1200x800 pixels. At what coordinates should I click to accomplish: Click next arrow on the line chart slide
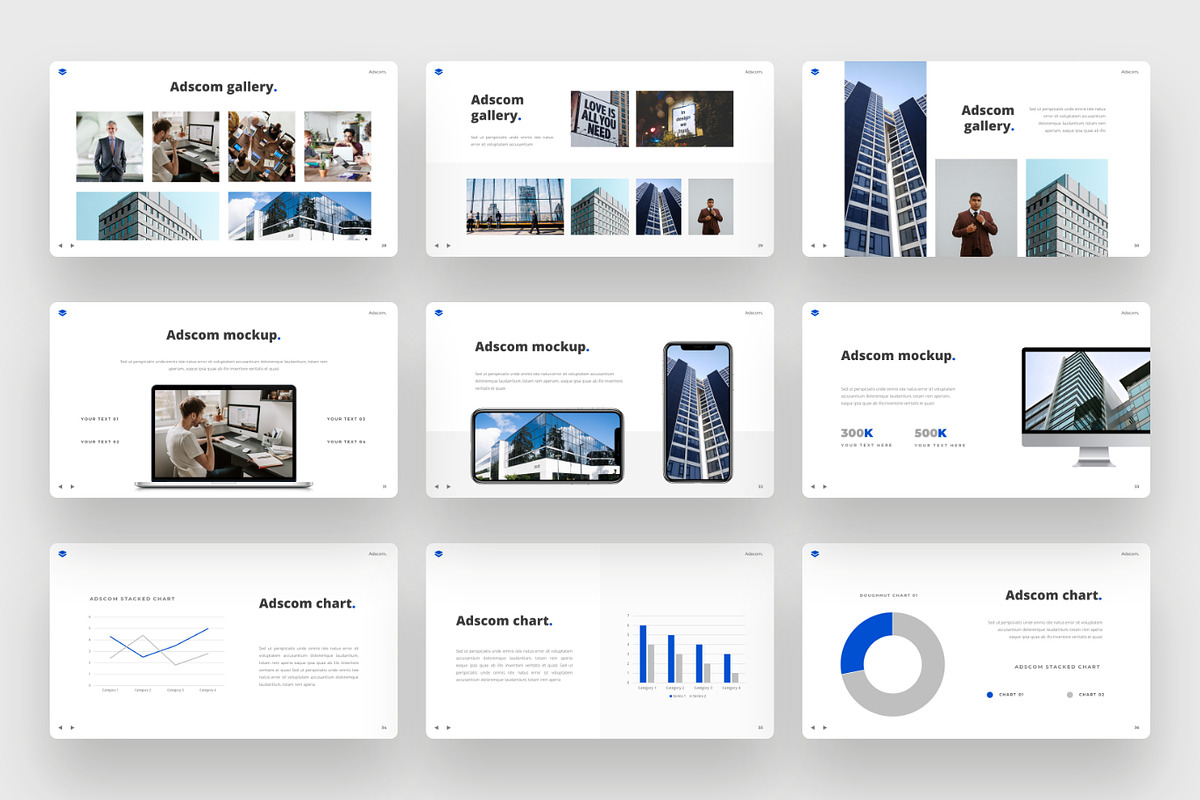72,727
